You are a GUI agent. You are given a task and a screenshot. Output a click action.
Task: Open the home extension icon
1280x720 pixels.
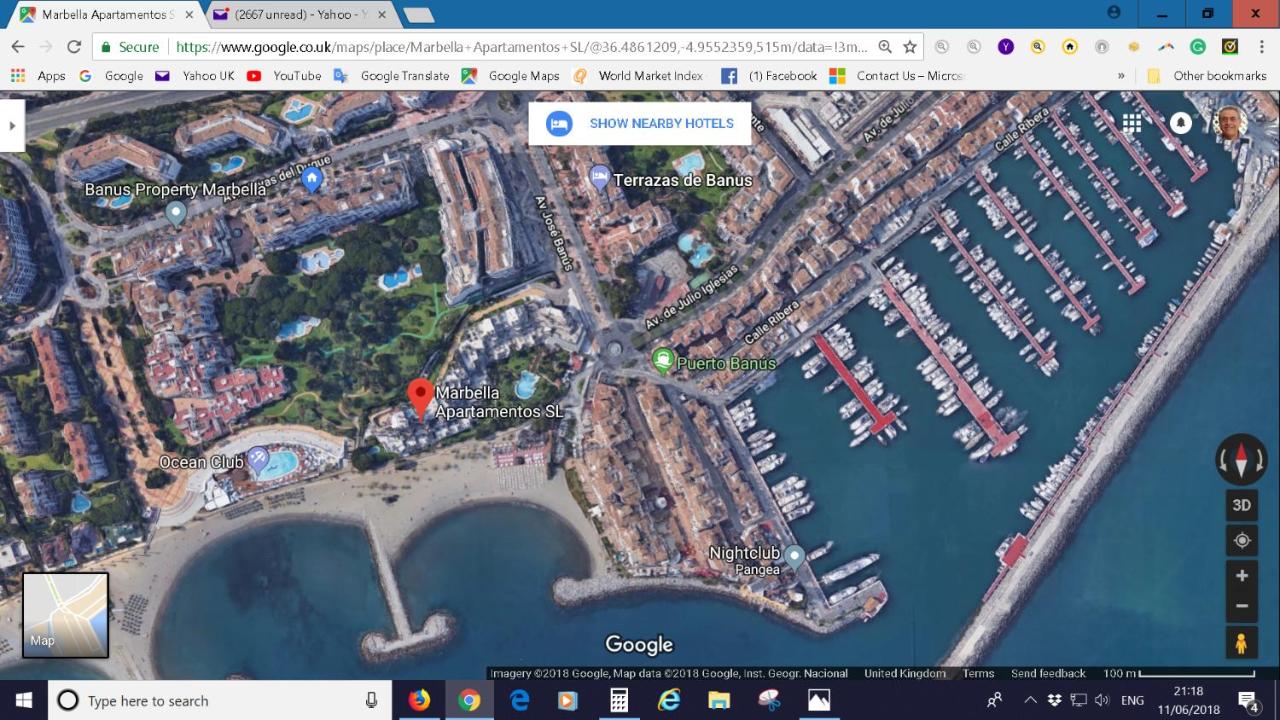(x=1070, y=47)
